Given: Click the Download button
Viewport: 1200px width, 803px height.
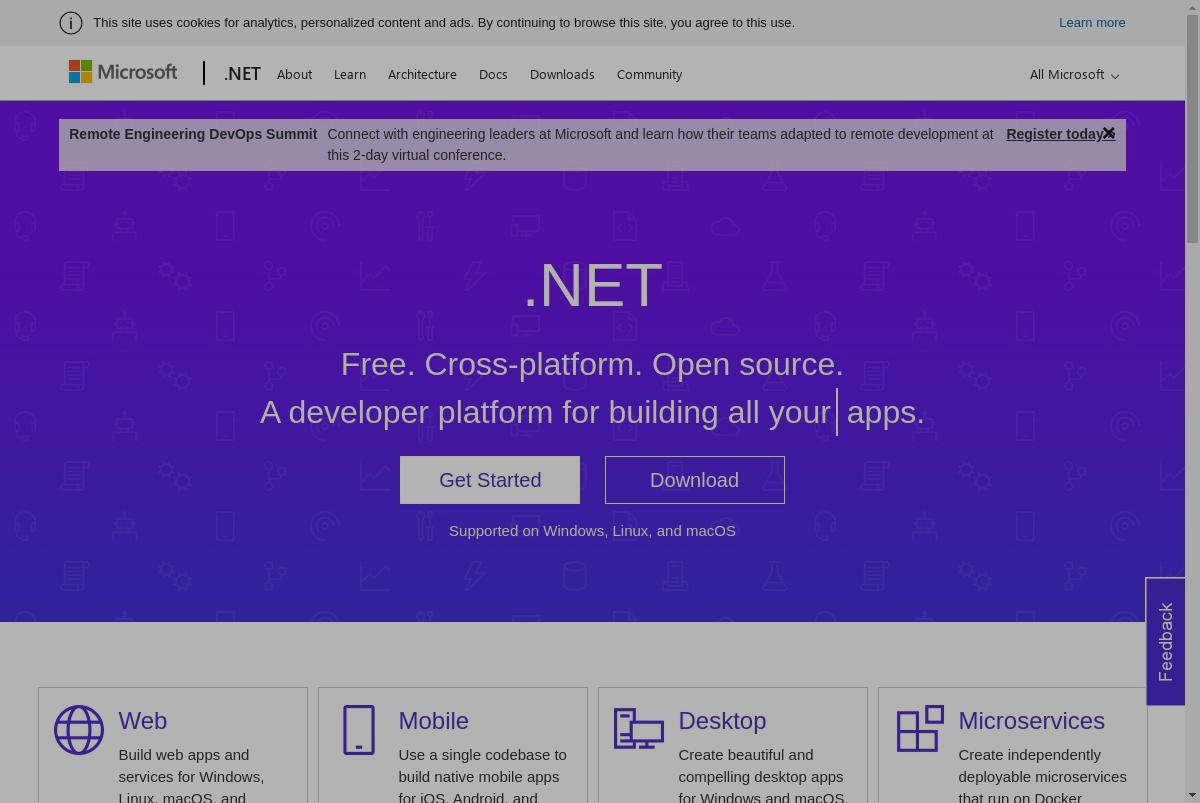Looking at the screenshot, I should click(695, 480).
